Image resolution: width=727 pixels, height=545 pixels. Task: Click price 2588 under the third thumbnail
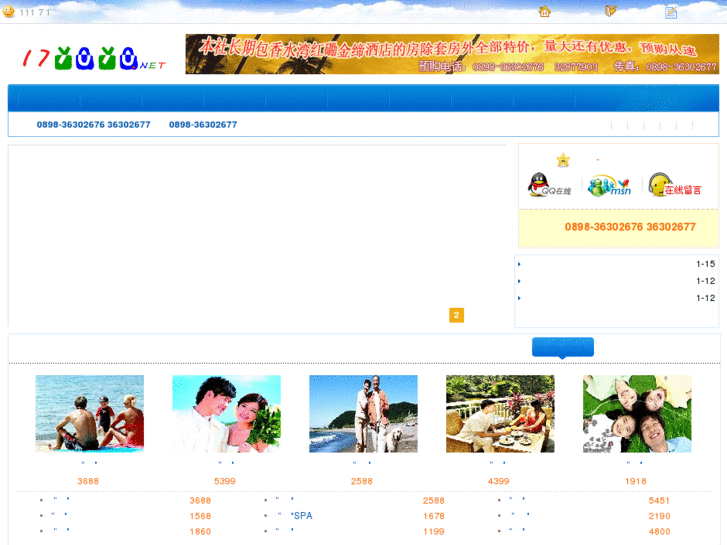362,481
